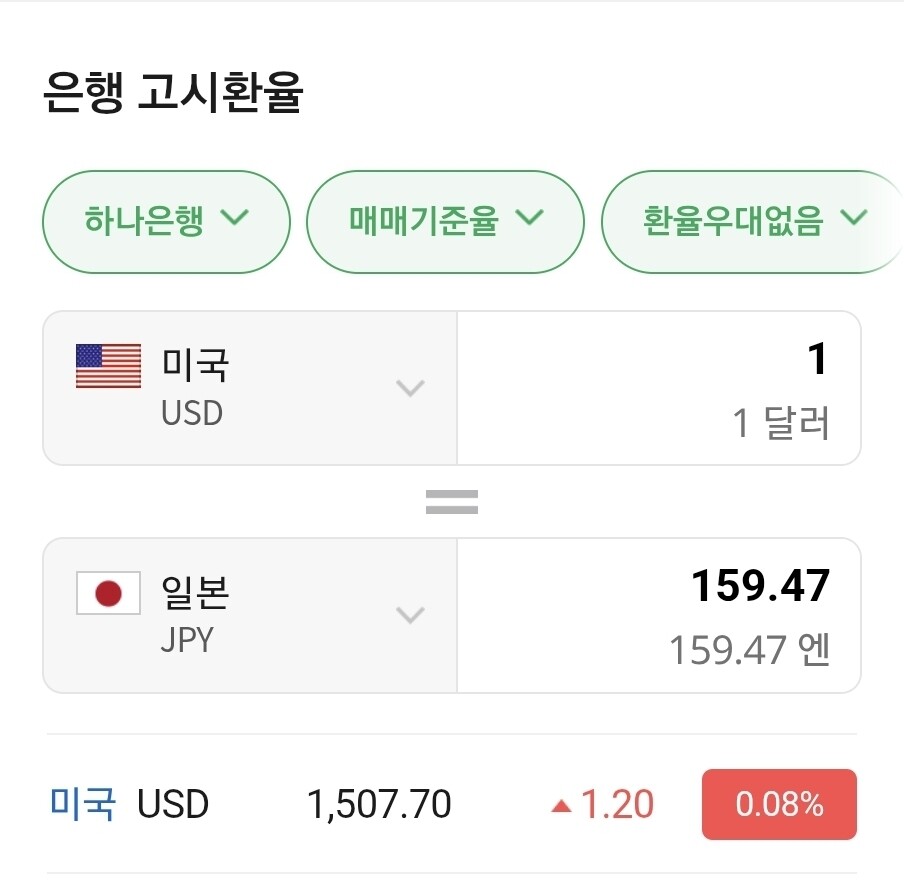Click the 159.47 엔 amount caption
The width and height of the screenshot is (904, 885).
[x=749, y=651]
